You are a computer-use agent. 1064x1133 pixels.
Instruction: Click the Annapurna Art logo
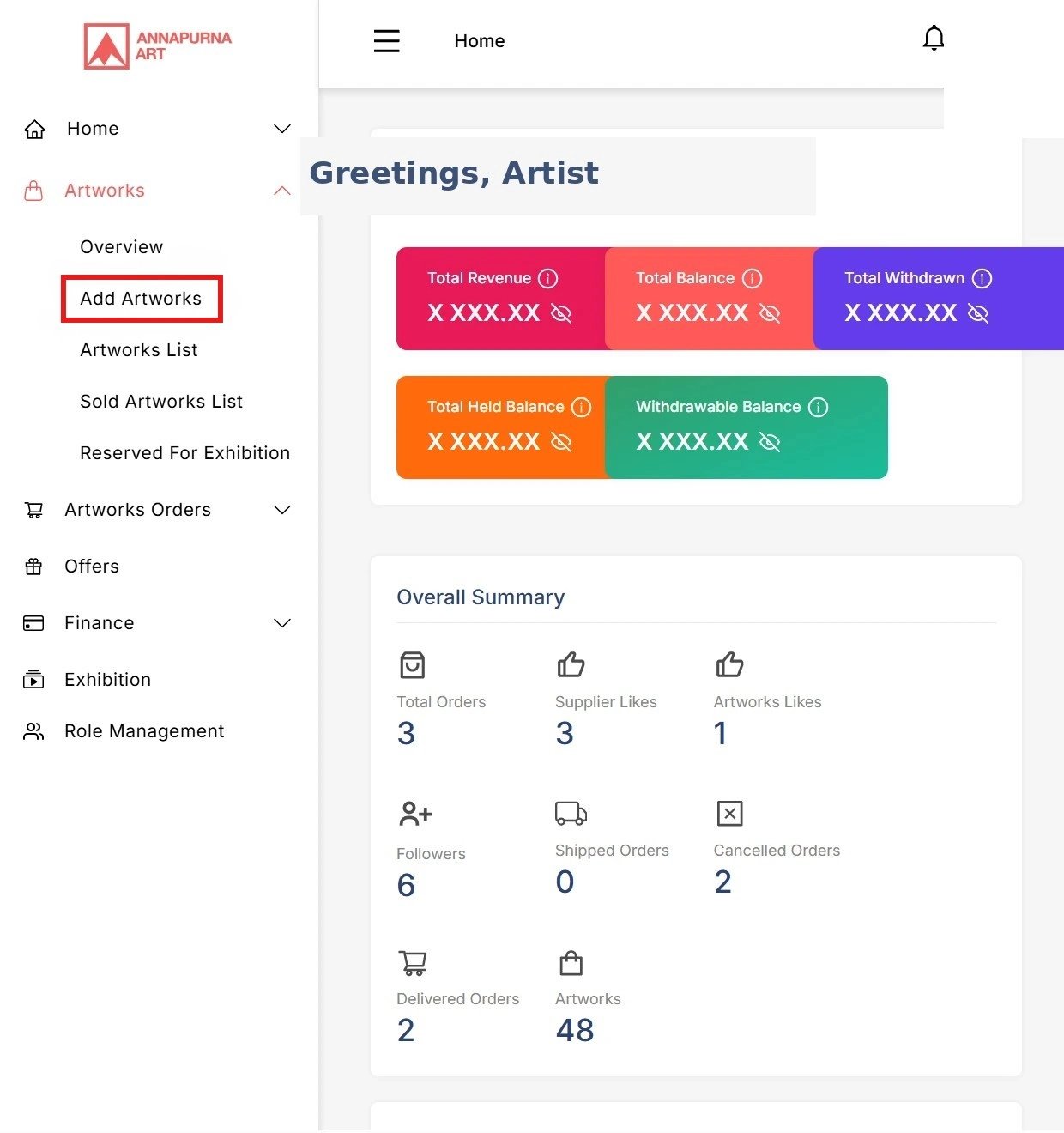click(x=158, y=46)
